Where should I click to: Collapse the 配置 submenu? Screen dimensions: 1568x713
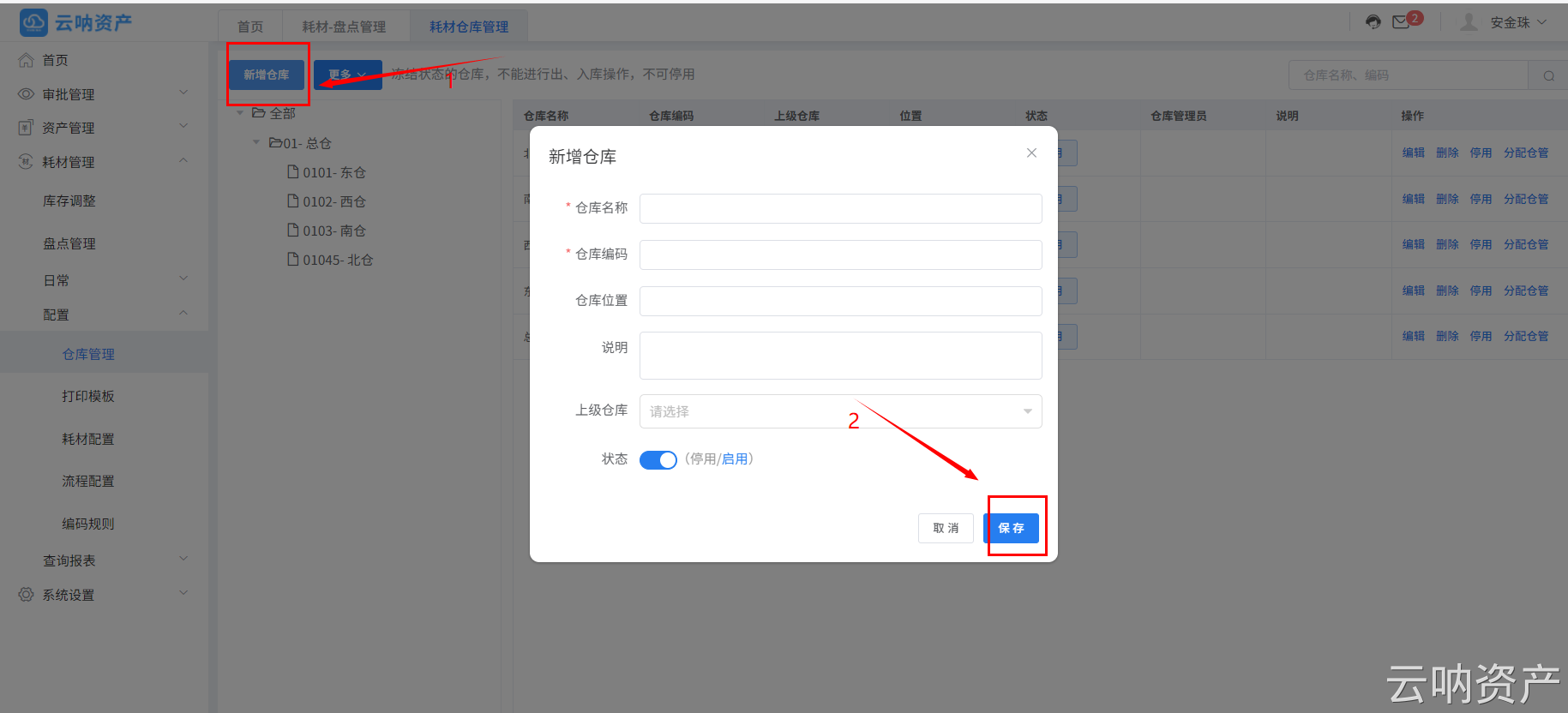tap(183, 313)
